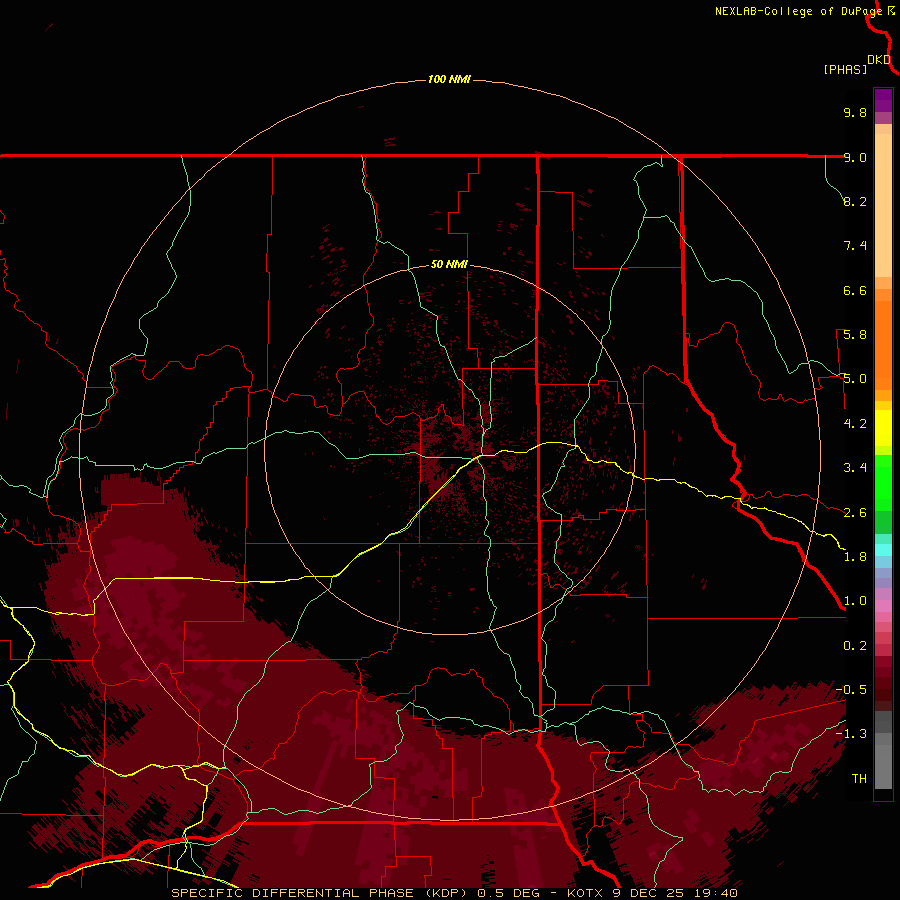Click the 9.0 value on the scale
900x900 pixels.
[x=855, y=157]
